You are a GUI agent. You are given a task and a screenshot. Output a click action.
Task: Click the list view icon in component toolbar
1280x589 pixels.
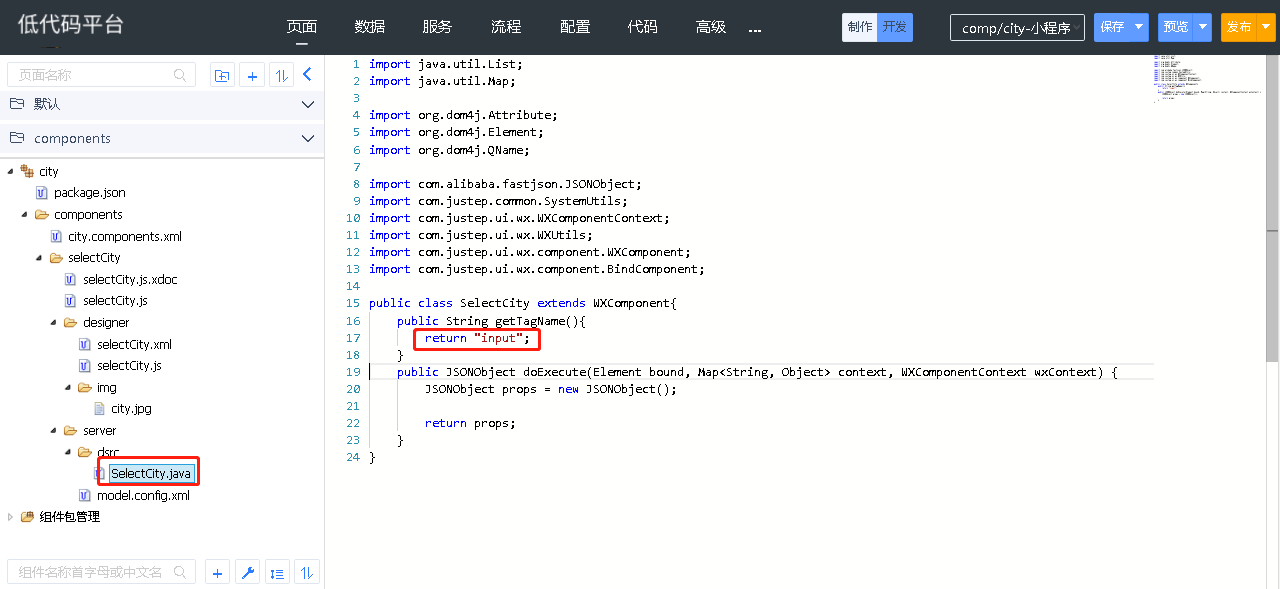pyautogui.click(x=278, y=573)
